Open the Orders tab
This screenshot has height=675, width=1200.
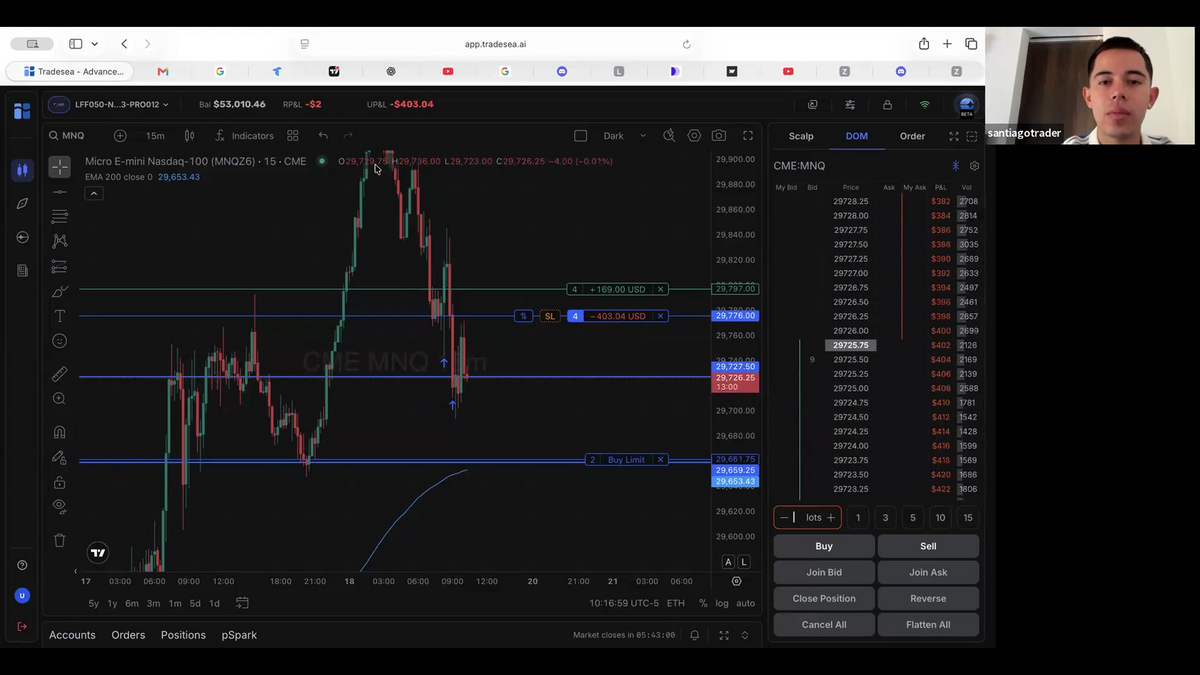point(128,635)
